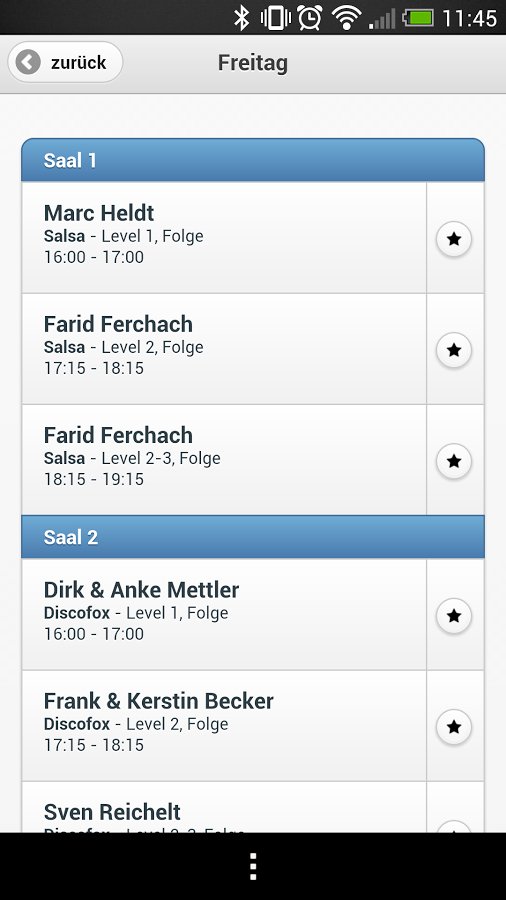Tap the battery indicator icon
The width and height of the screenshot is (506, 900).
point(418,18)
